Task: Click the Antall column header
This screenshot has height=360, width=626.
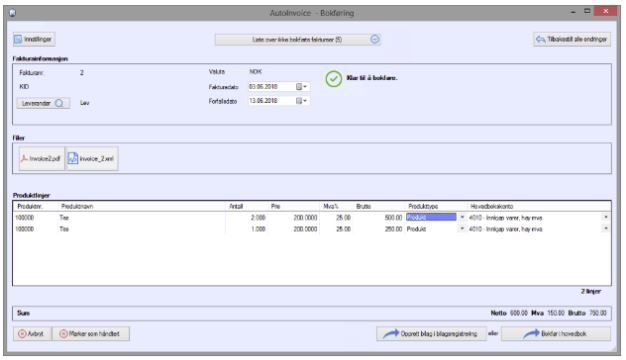Action: tap(236, 206)
